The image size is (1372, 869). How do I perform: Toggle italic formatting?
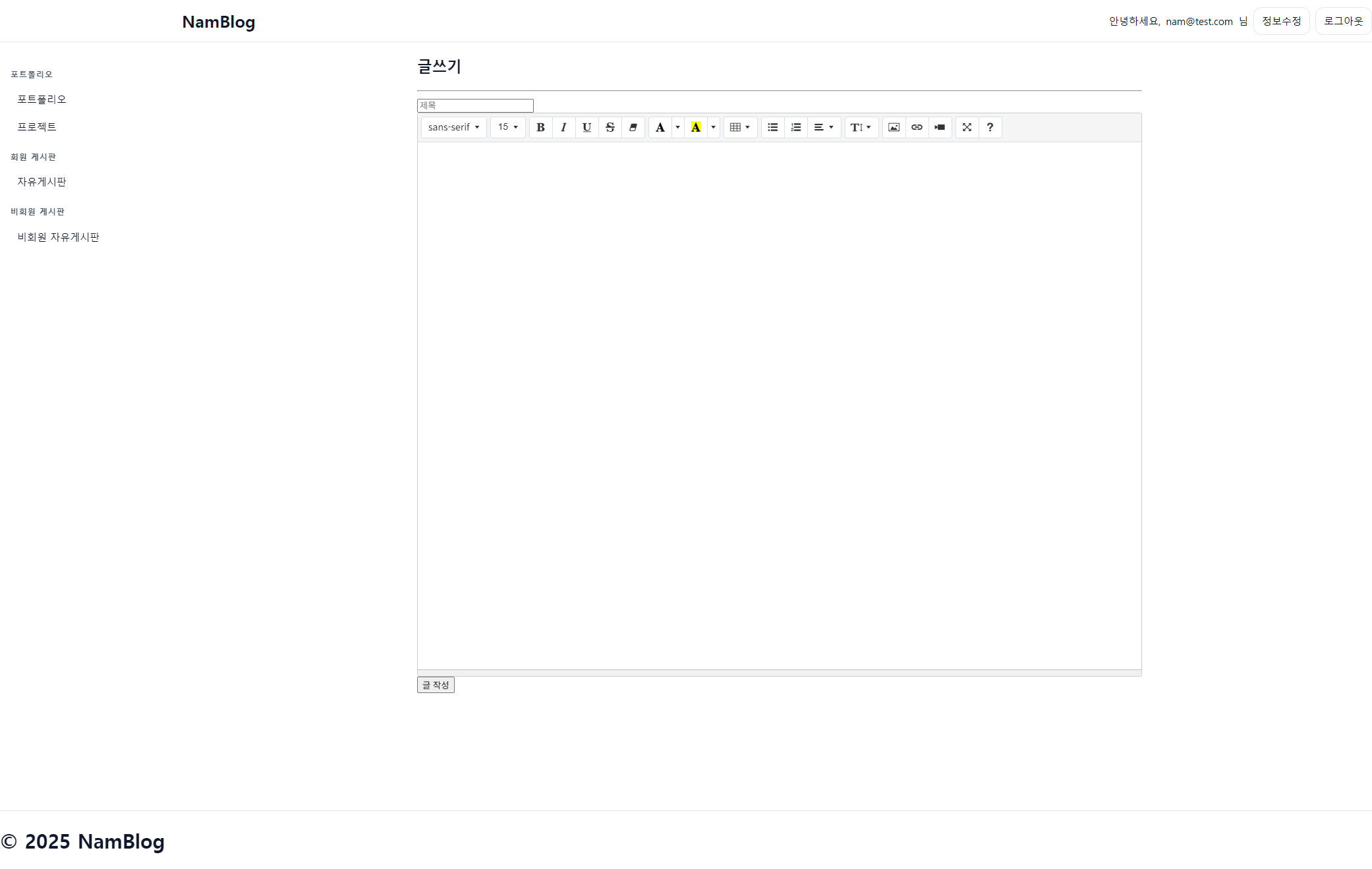point(563,127)
